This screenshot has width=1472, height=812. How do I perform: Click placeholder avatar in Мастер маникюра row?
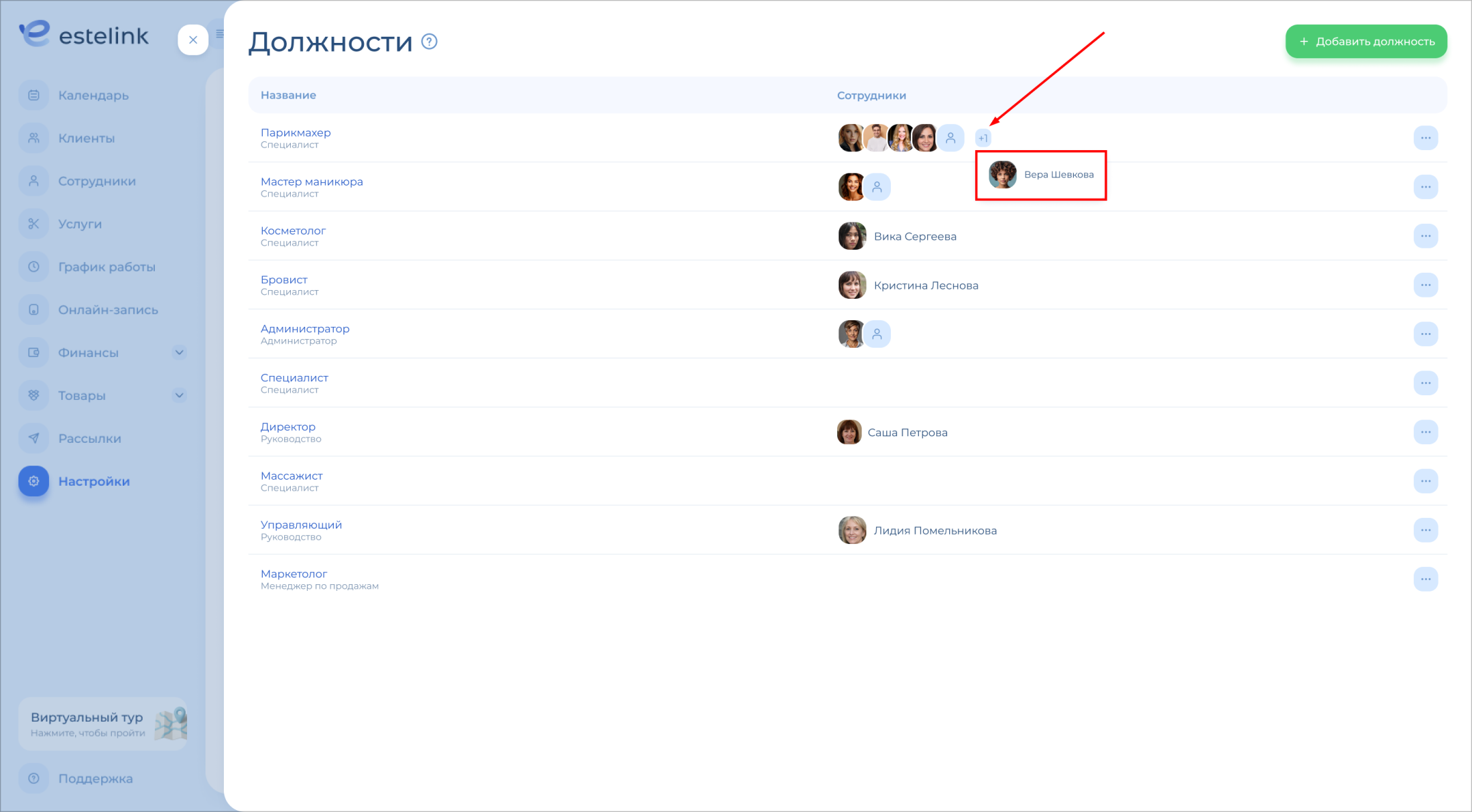[x=877, y=187]
